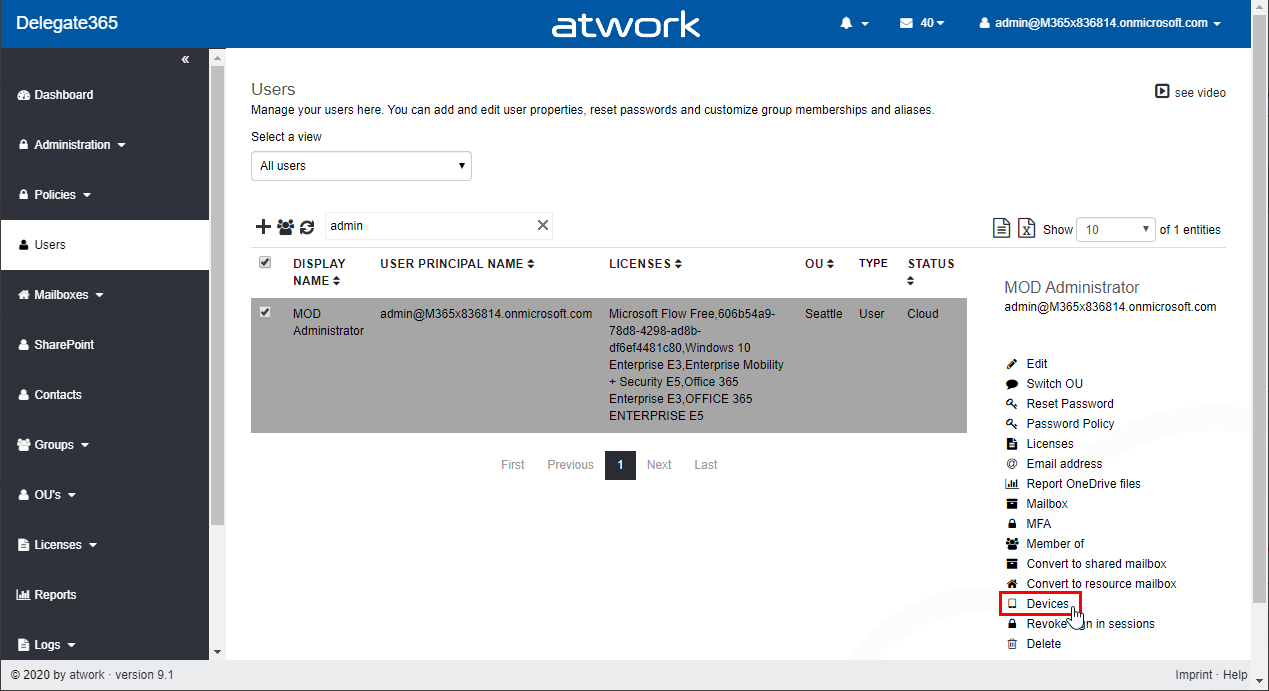The image size is (1269, 691).
Task: Revoke sign in sessions
Action: 1080,624
